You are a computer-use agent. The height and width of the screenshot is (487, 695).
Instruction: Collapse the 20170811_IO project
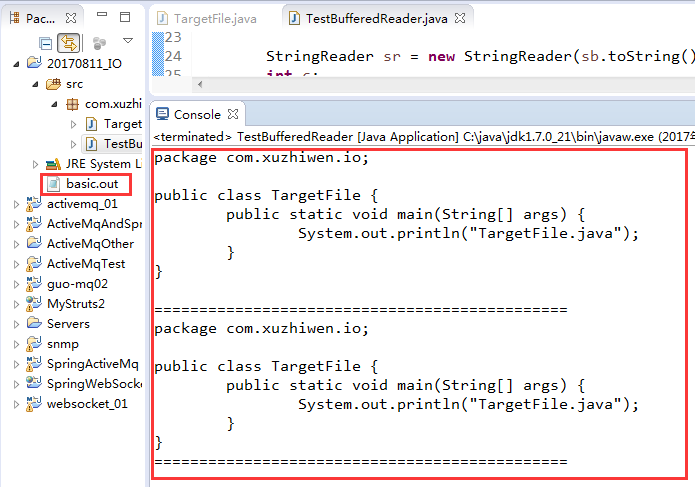pyautogui.click(x=16, y=64)
